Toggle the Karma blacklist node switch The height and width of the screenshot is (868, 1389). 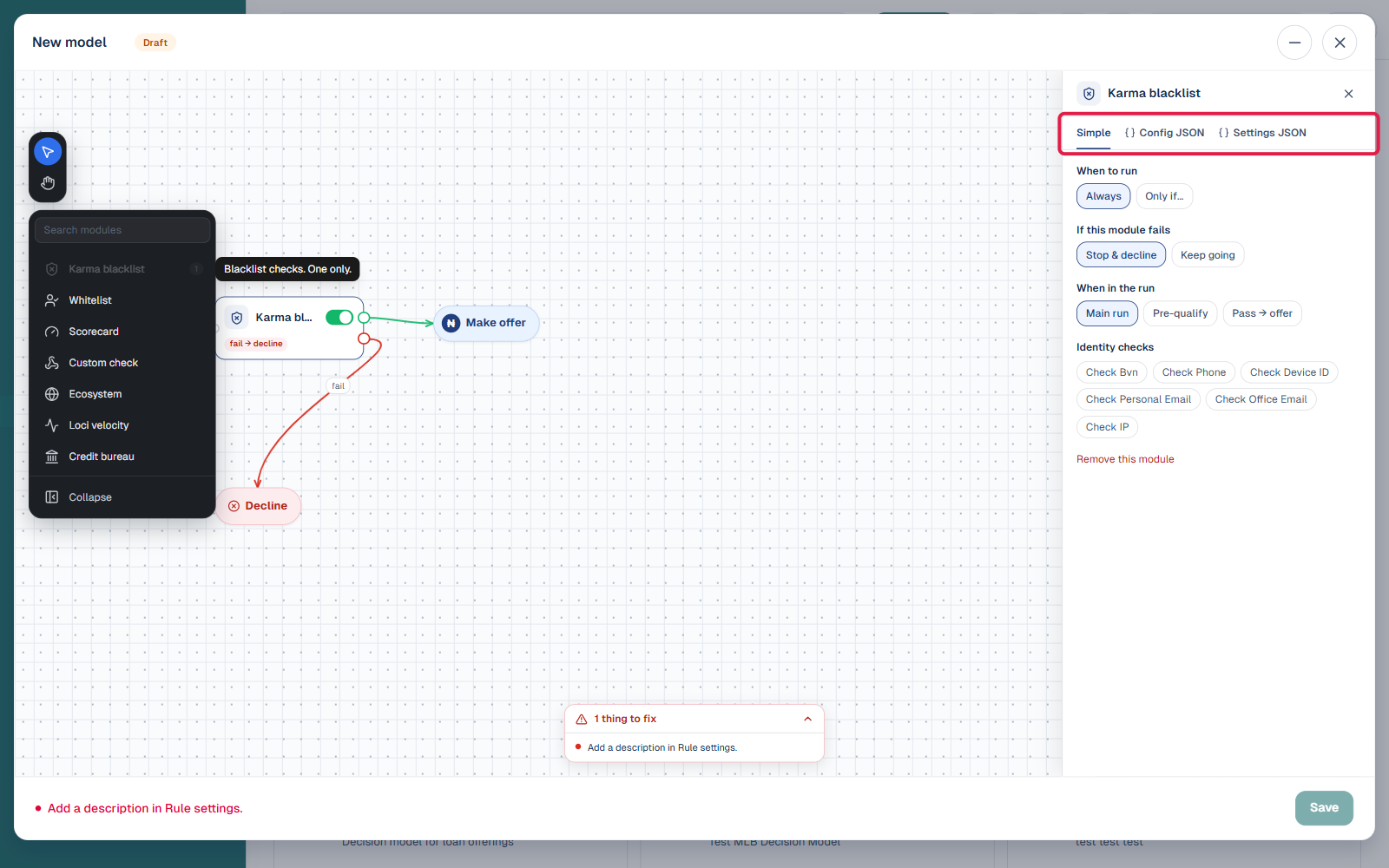pyautogui.click(x=339, y=318)
